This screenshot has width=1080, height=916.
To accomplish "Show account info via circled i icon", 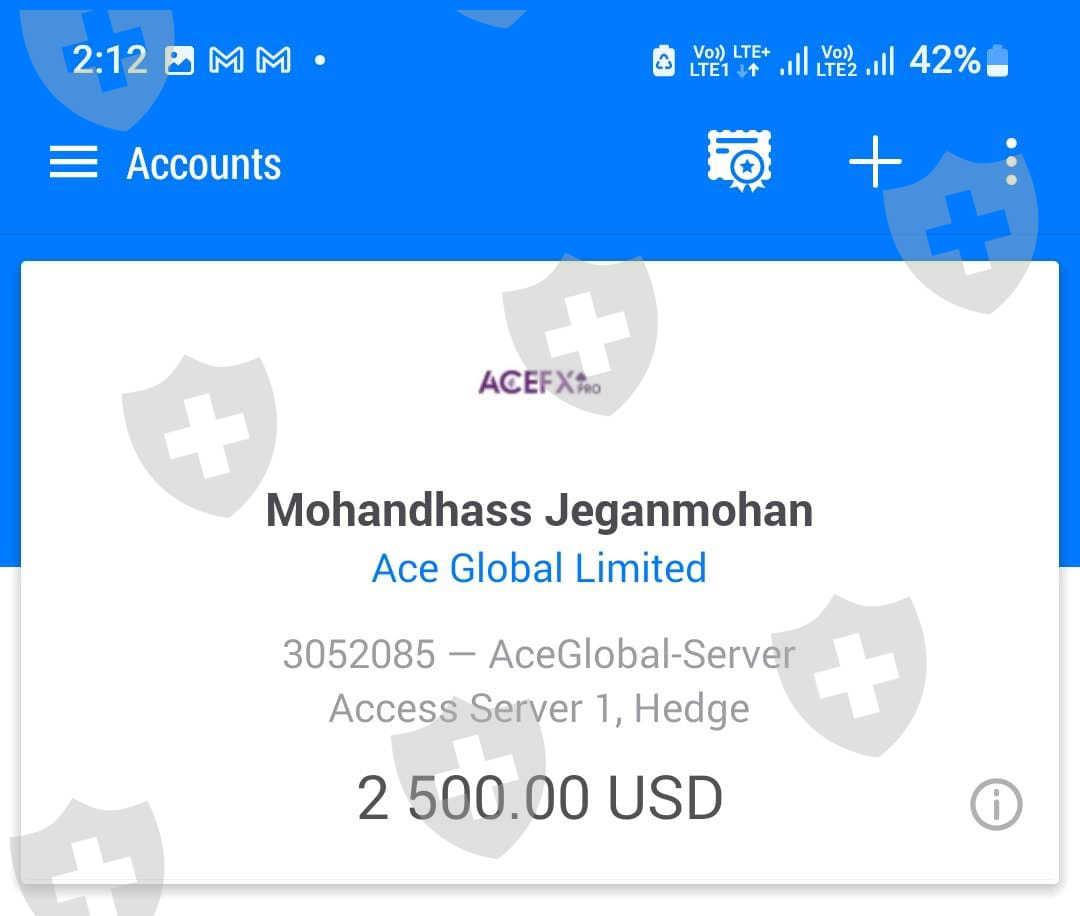I will [x=996, y=804].
